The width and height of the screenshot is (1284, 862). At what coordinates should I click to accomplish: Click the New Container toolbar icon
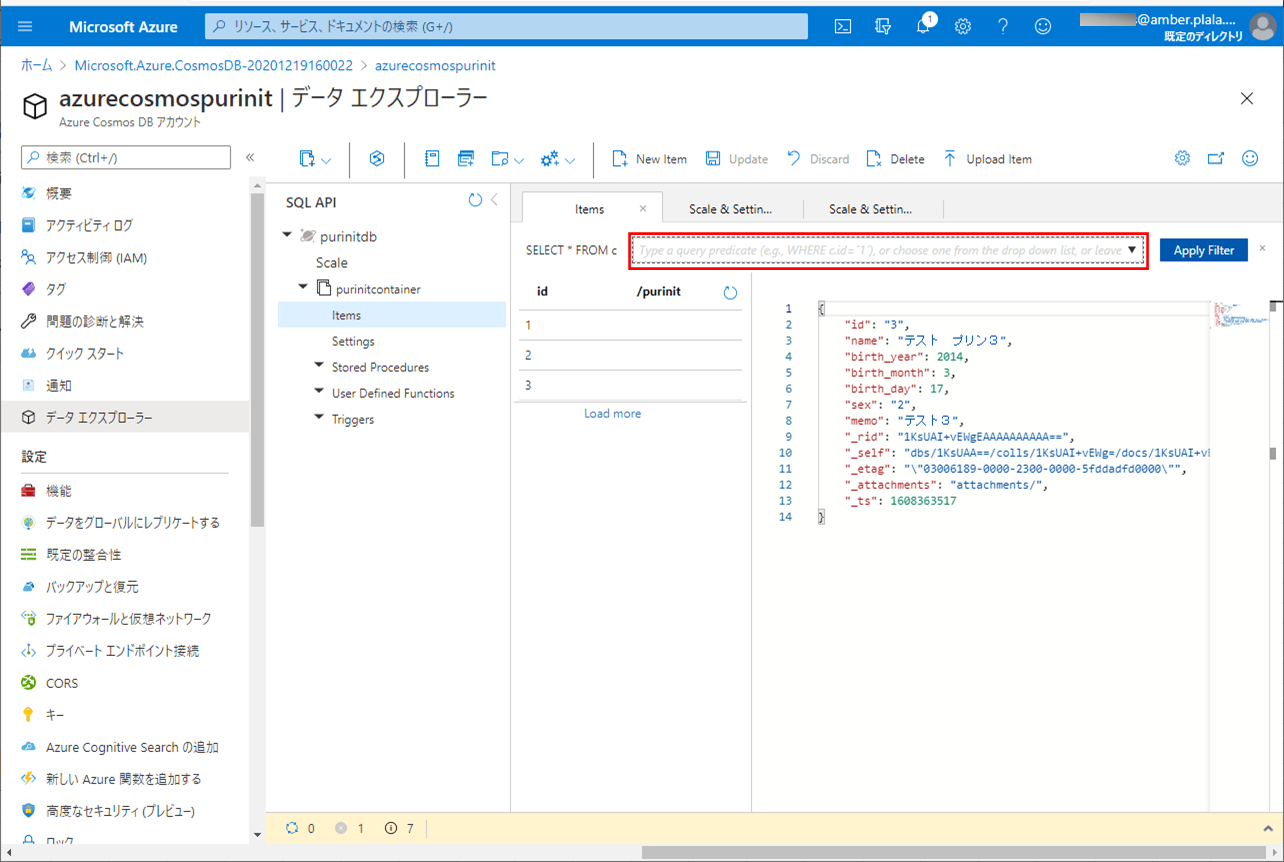(x=308, y=159)
